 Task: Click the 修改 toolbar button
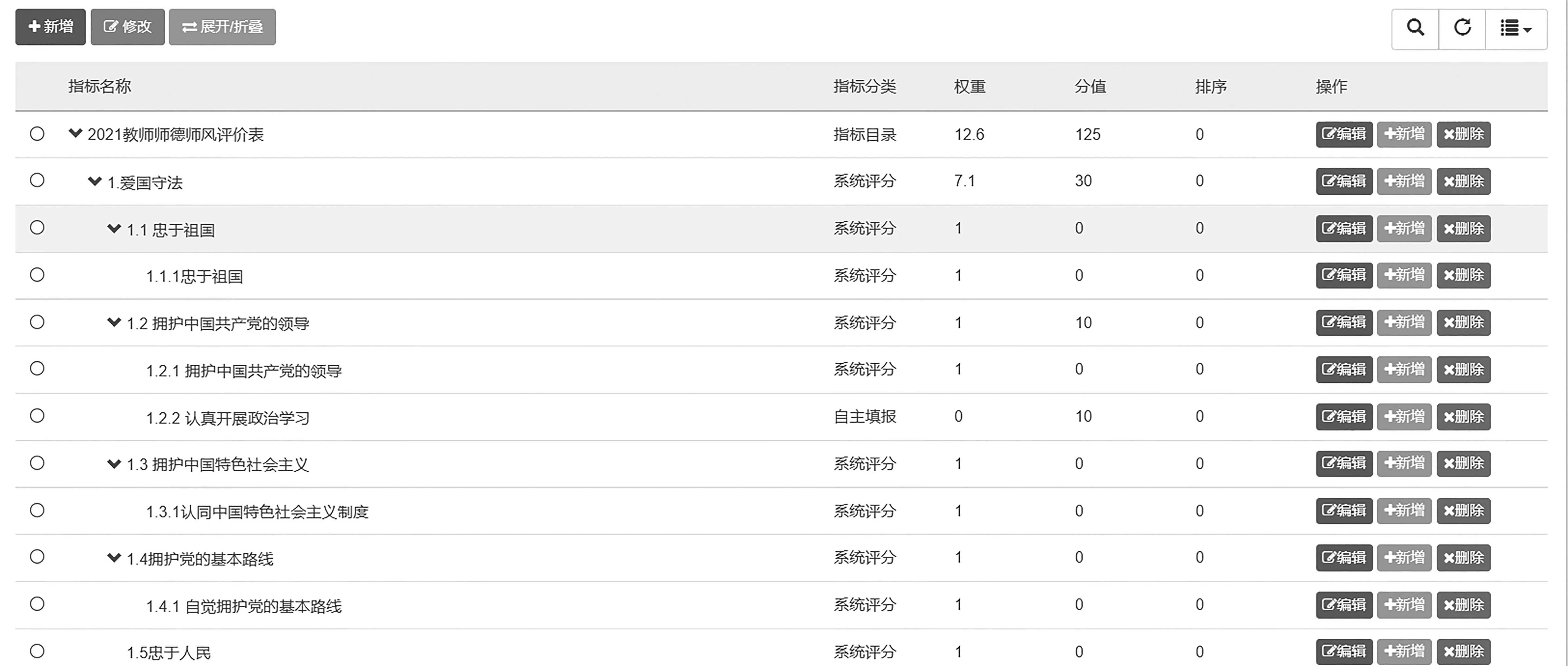point(128,27)
